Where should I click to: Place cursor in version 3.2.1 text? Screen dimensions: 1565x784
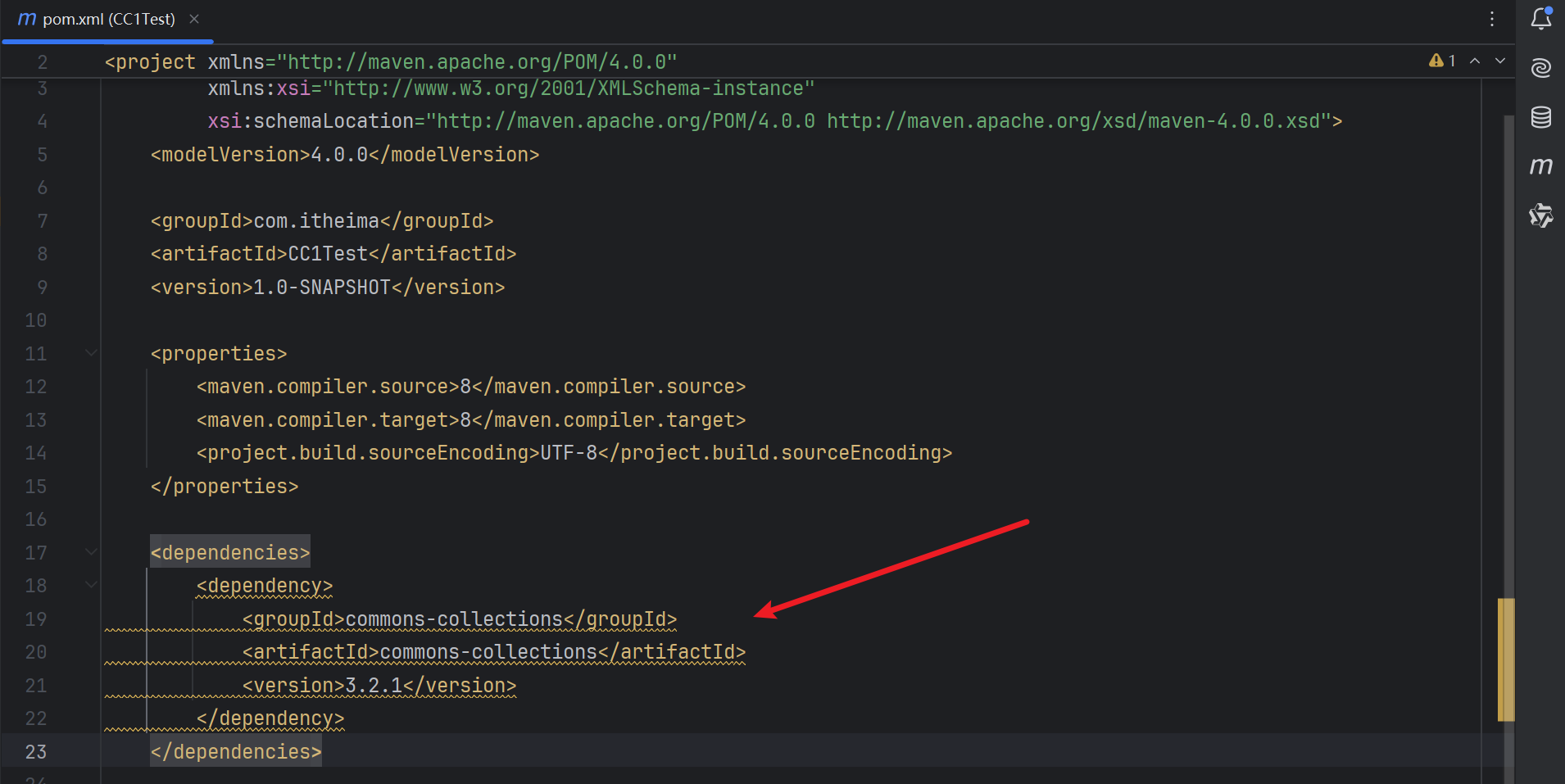tap(374, 686)
